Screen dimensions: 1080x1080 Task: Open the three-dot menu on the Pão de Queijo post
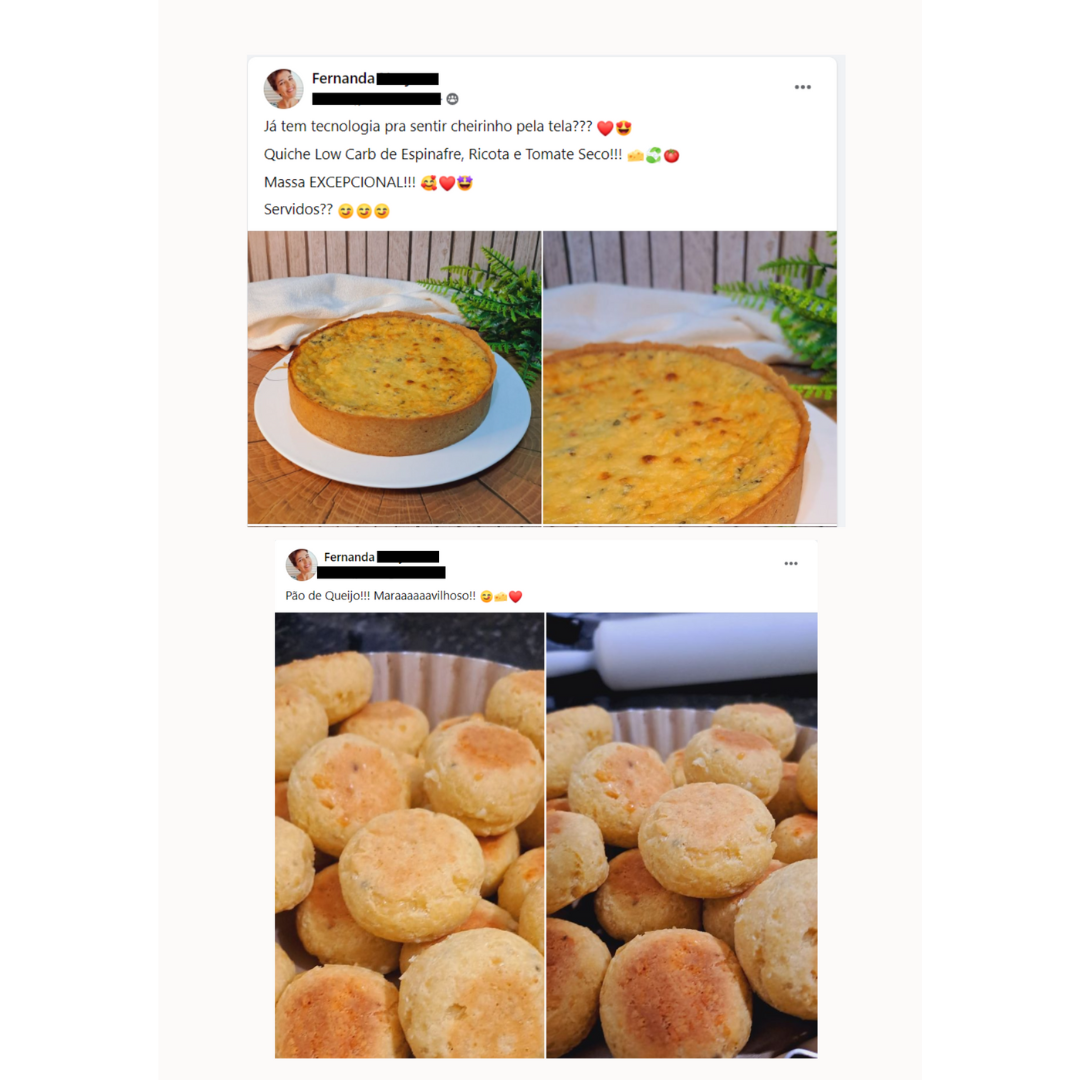click(791, 563)
